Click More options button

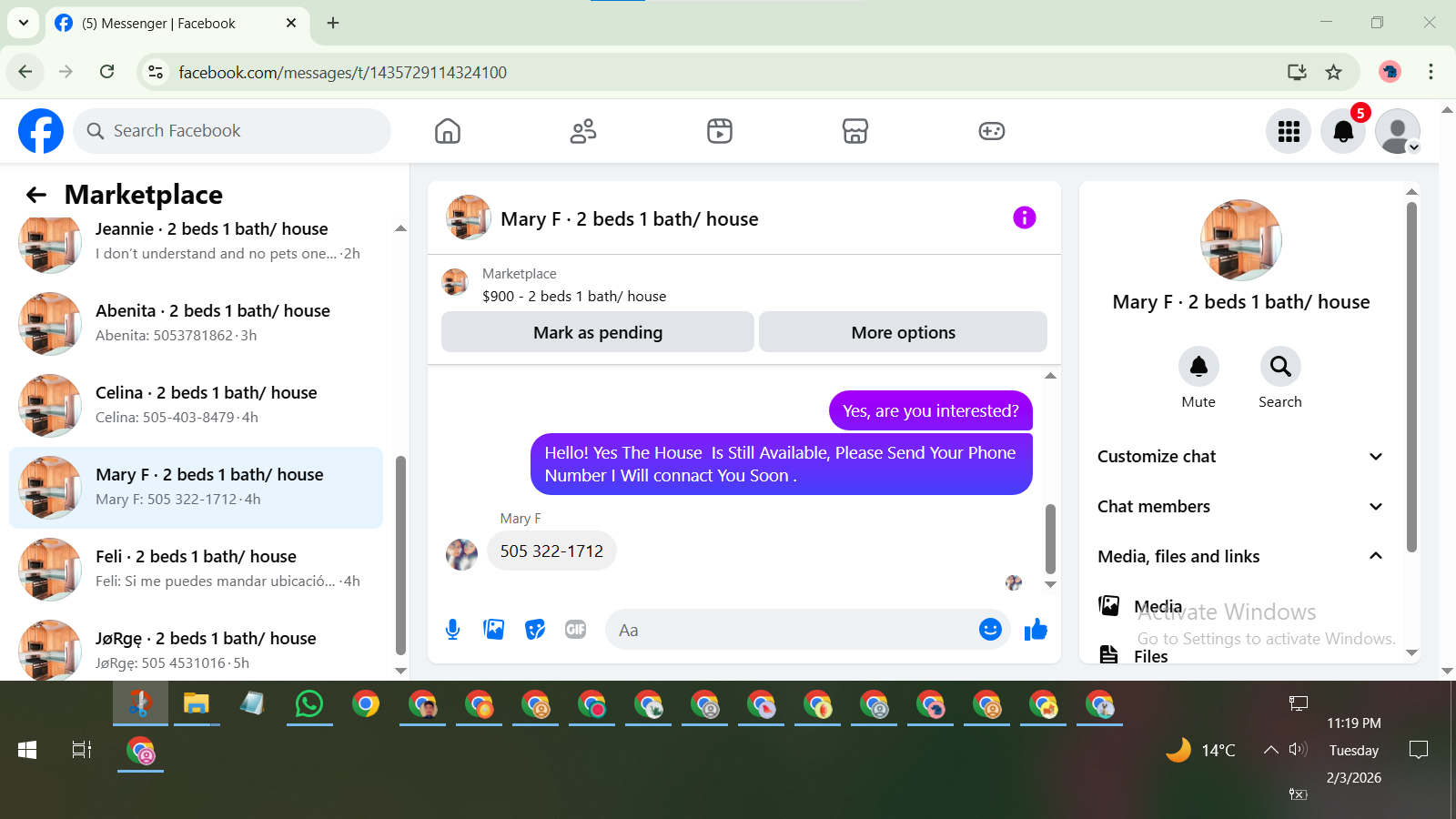(903, 332)
